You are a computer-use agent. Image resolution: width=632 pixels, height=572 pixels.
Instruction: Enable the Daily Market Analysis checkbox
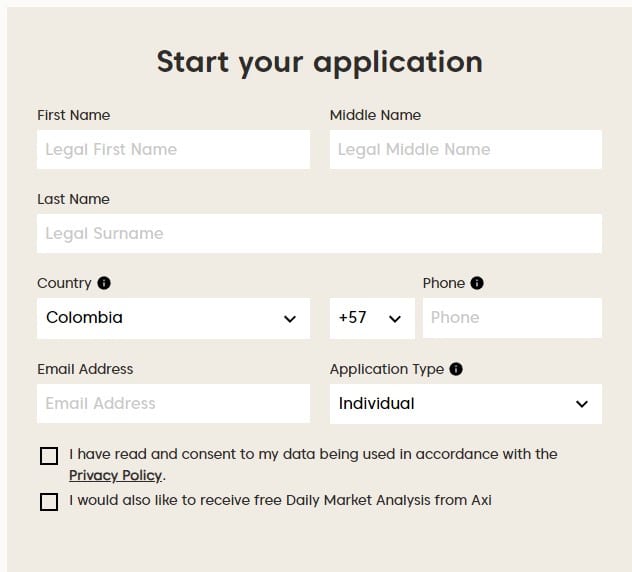(x=49, y=502)
